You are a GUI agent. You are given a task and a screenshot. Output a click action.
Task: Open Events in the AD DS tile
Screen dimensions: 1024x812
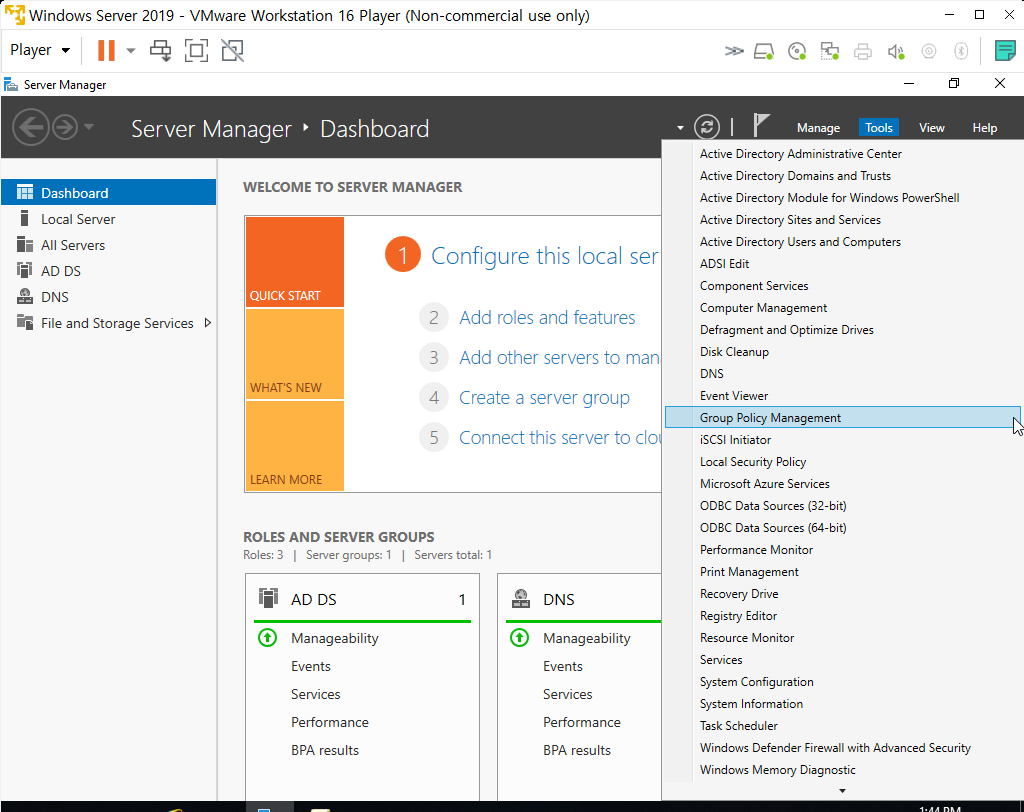(311, 666)
